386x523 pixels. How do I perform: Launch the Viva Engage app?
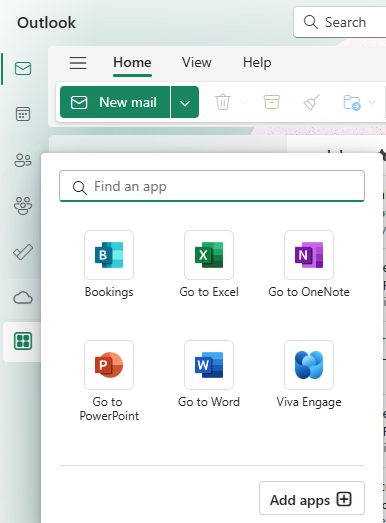click(x=309, y=365)
